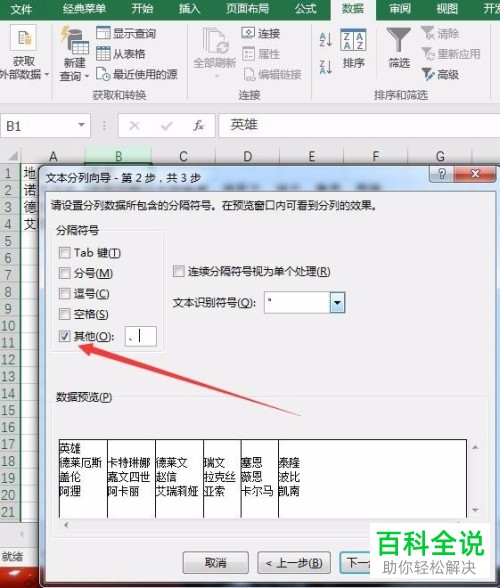Select row 10 header
This screenshot has height=588, width=500.
tap(9, 325)
